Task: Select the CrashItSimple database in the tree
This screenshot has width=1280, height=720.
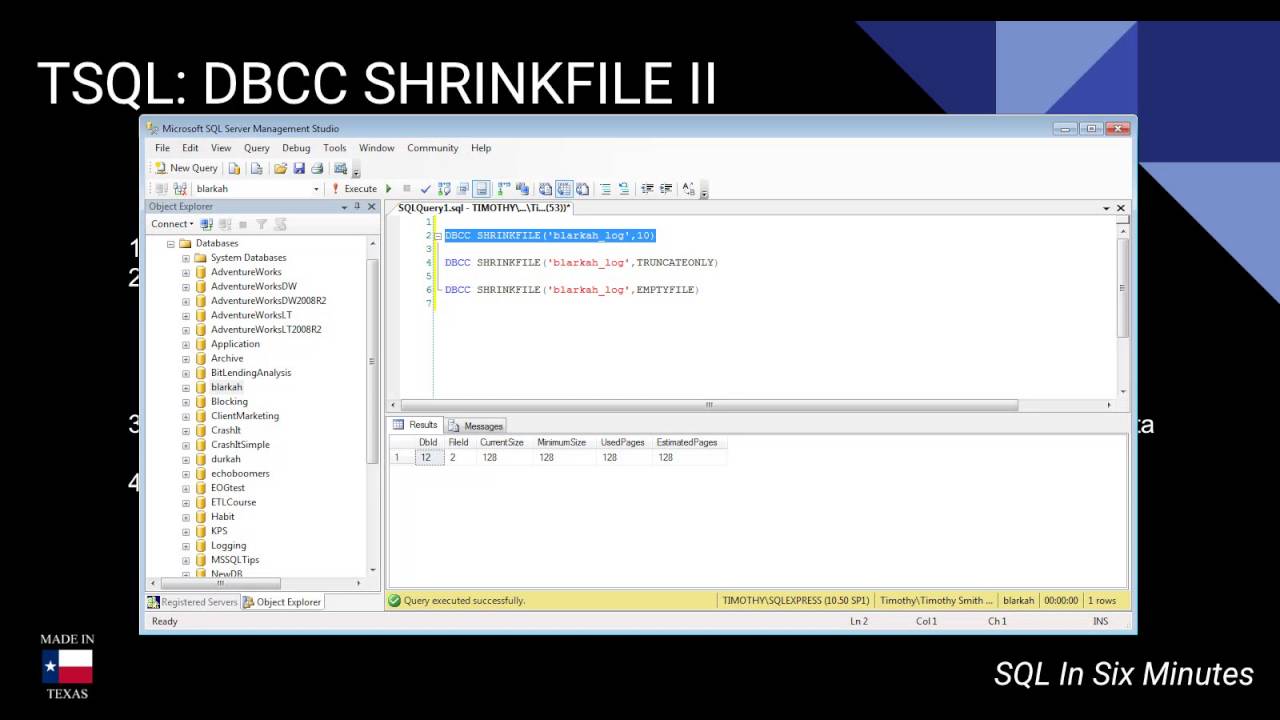Action: 240,445
